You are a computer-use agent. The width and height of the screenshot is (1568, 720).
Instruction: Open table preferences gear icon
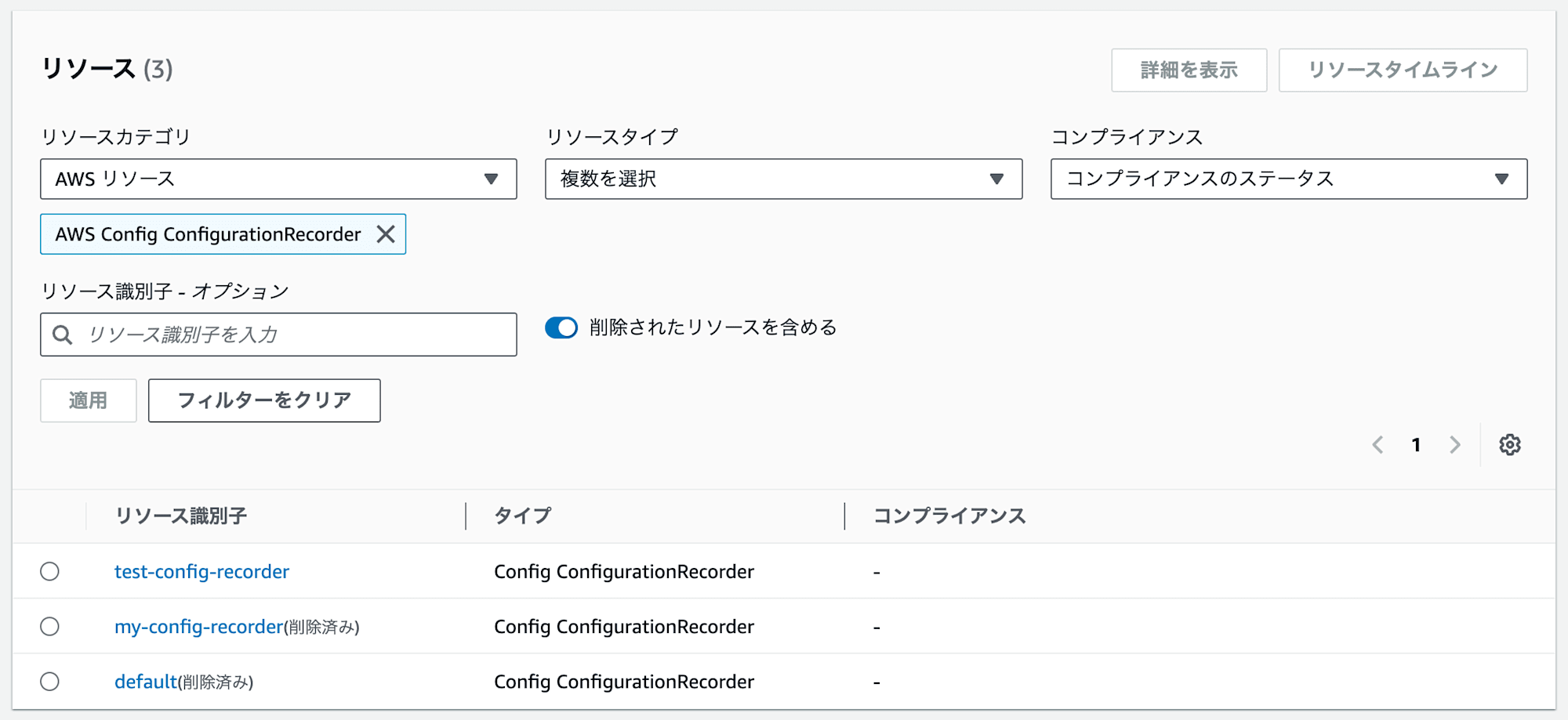1509,445
